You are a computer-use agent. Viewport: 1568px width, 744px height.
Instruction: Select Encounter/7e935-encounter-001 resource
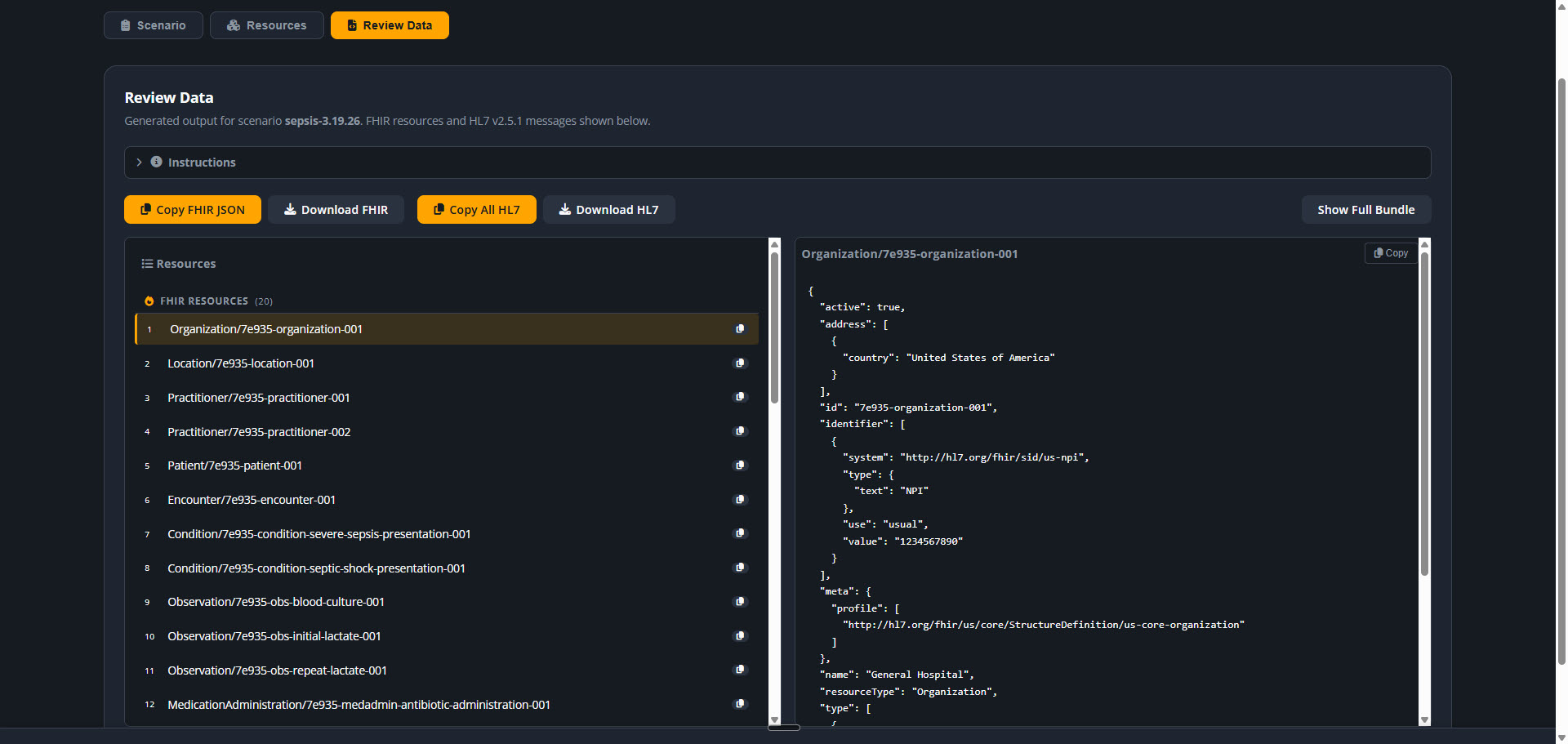coord(447,500)
